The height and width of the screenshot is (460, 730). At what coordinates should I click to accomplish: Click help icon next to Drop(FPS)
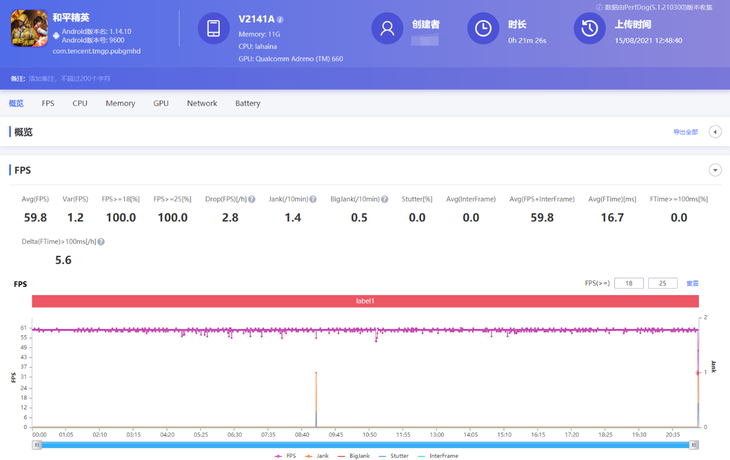click(252, 199)
